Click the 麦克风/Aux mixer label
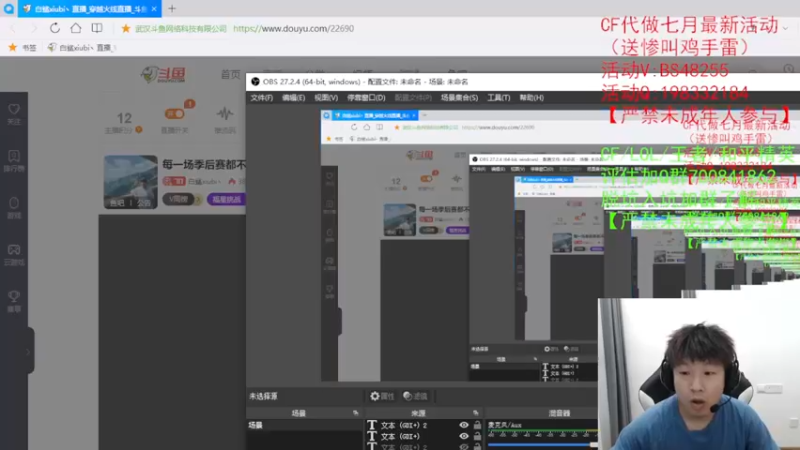This screenshot has height=450, width=800. click(505, 424)
